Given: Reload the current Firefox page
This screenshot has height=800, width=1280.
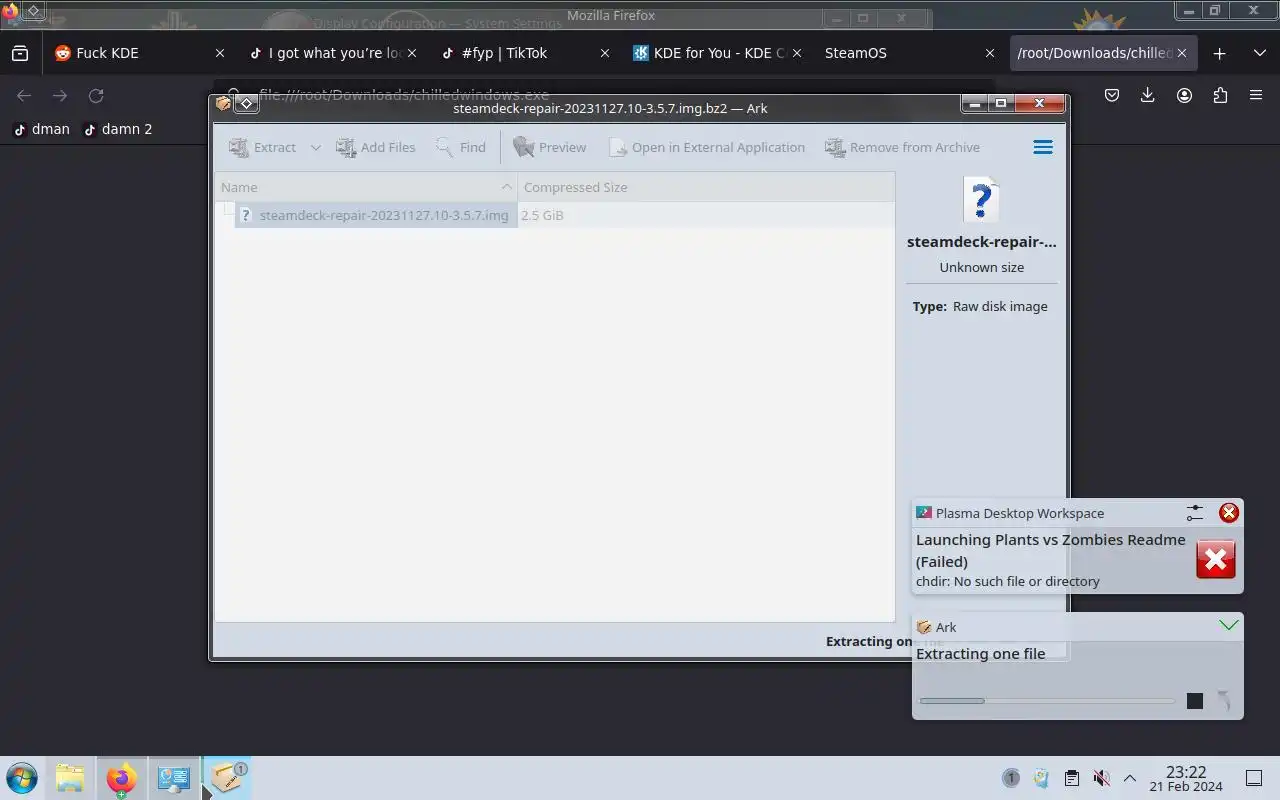Looking at the screenshot, I should click(96, 95).
